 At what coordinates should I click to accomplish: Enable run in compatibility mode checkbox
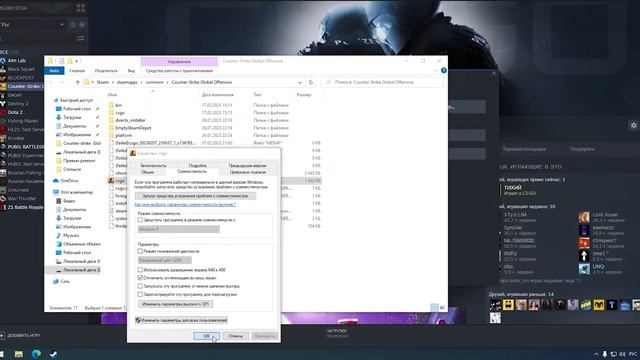(140, 220)
